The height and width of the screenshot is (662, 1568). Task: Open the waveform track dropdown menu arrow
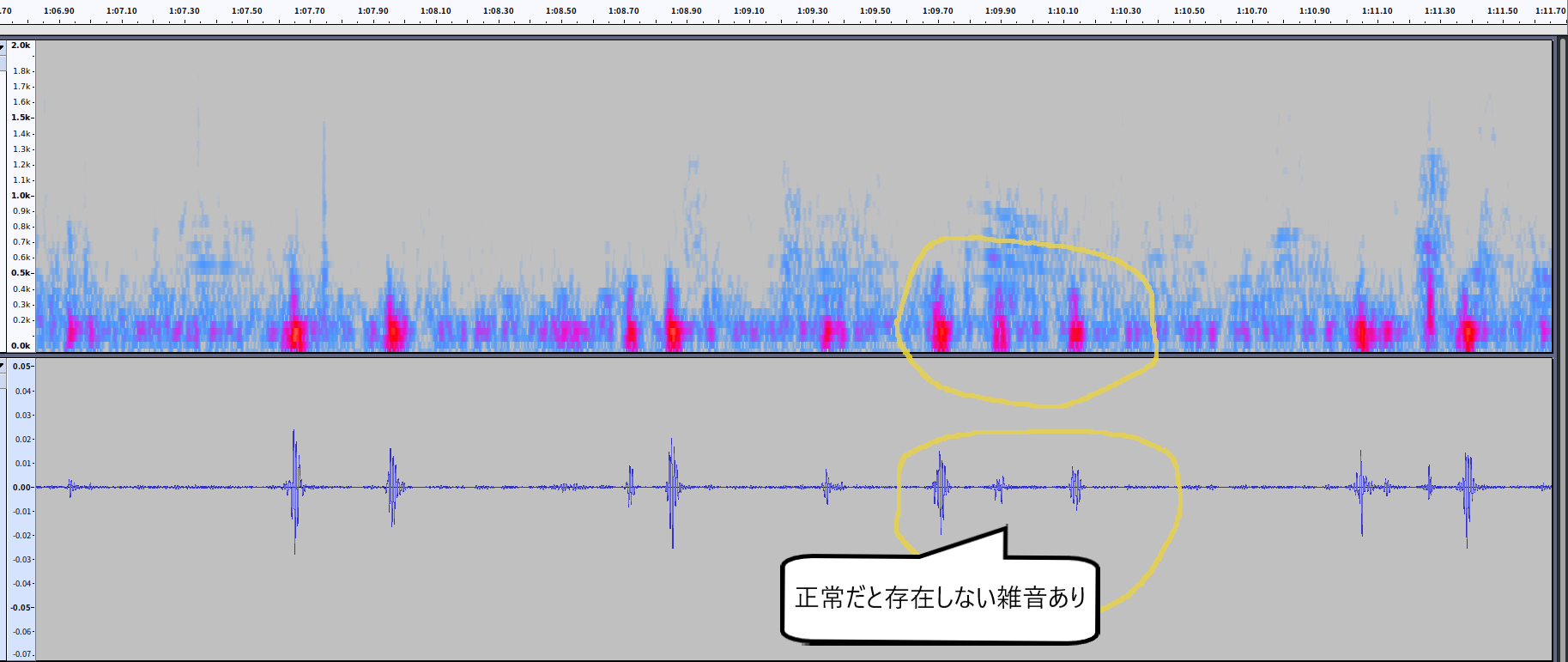coord(3,366)
